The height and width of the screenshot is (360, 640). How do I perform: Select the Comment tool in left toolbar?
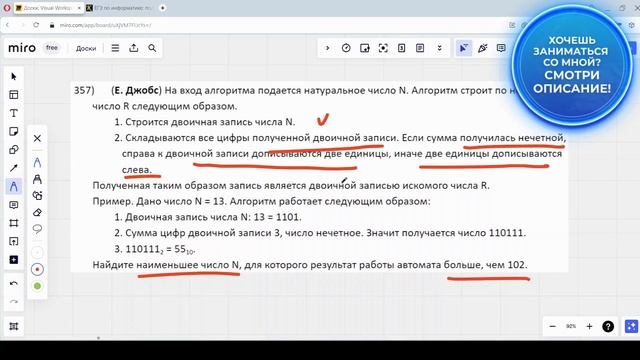pos(13,205)
